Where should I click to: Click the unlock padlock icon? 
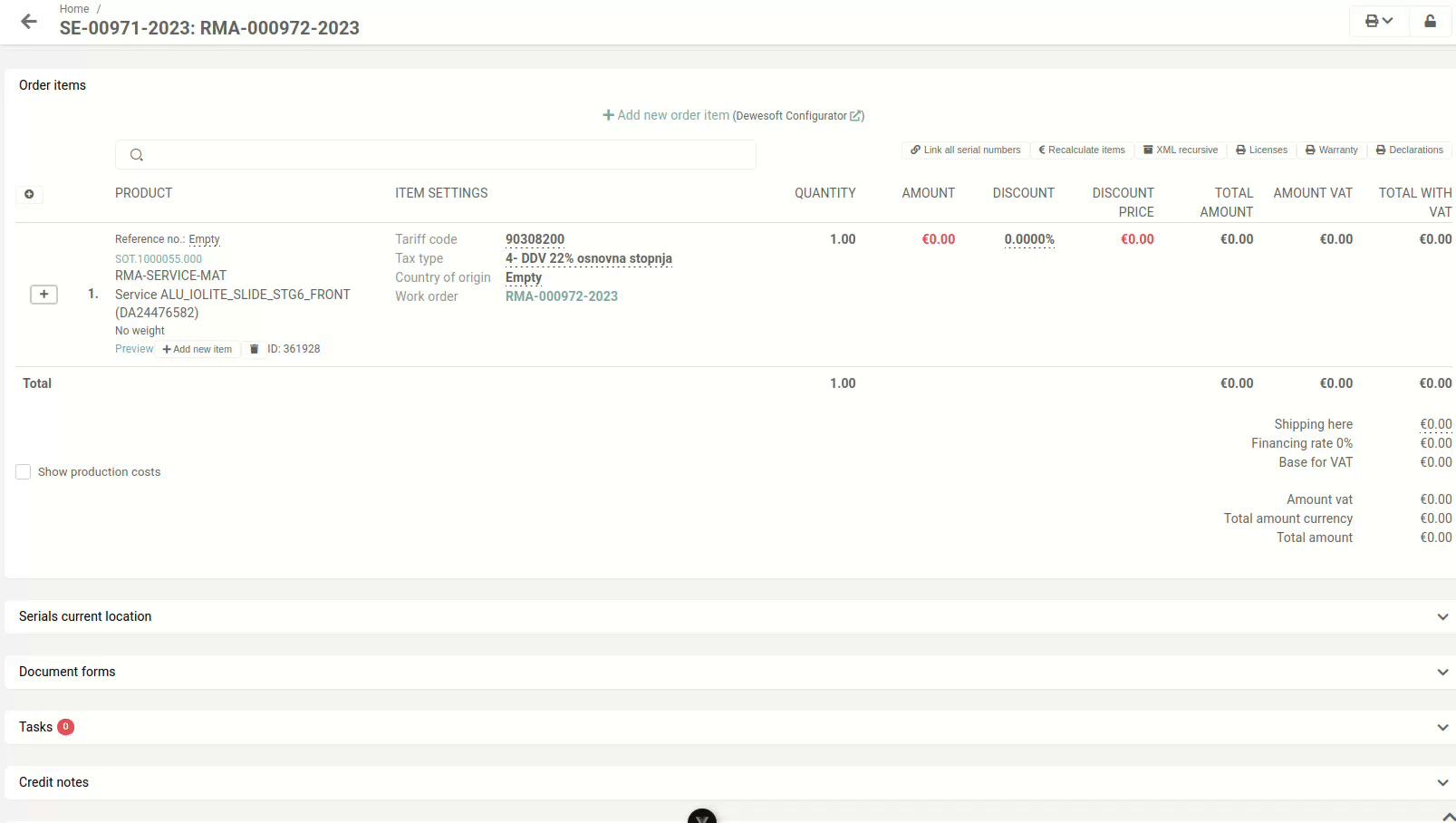point(1430,21)
